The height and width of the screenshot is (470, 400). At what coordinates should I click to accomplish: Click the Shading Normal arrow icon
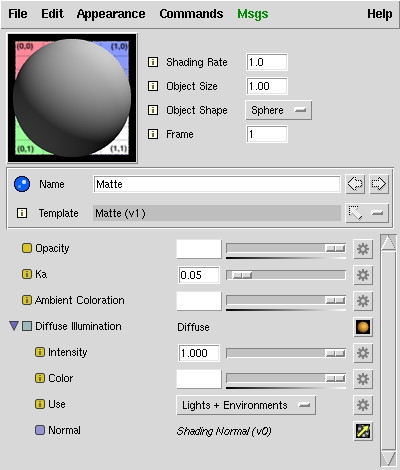click(x=363, y=431)
